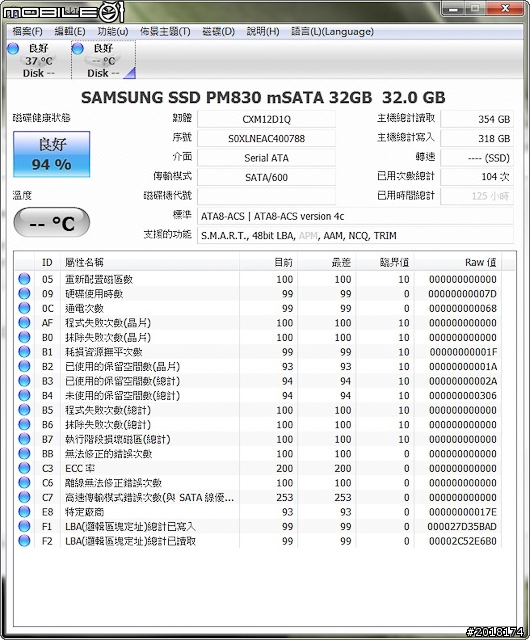This screenshot has height=640, width=530.
Task: Click the status circle icon for attribute B0
Action: click(x=24, y=337)
